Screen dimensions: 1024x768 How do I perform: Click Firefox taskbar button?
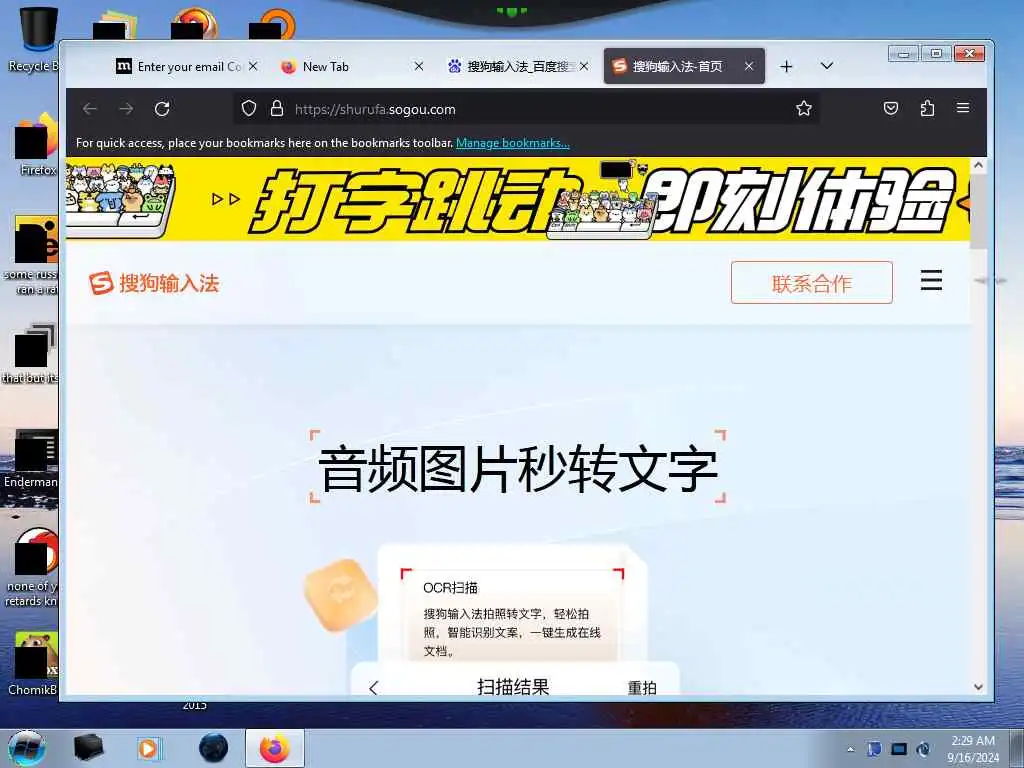[x=275, y=748]
